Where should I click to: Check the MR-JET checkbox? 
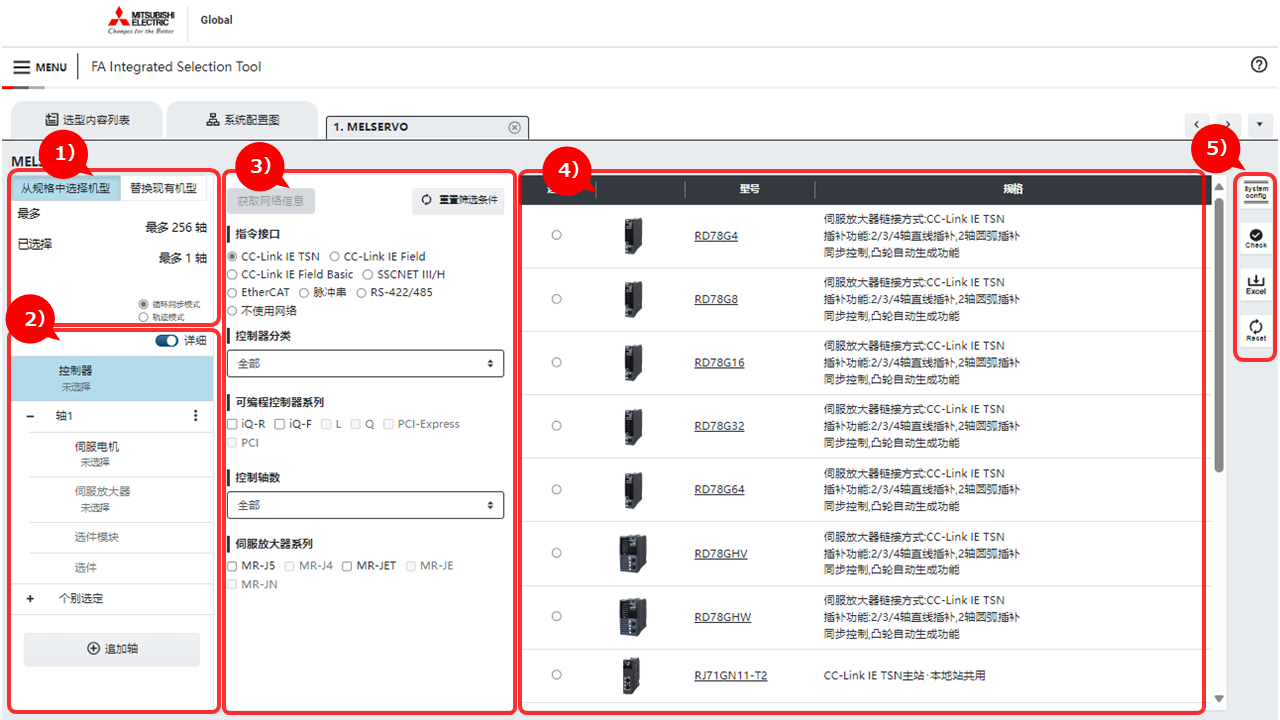tap(347, 566)
